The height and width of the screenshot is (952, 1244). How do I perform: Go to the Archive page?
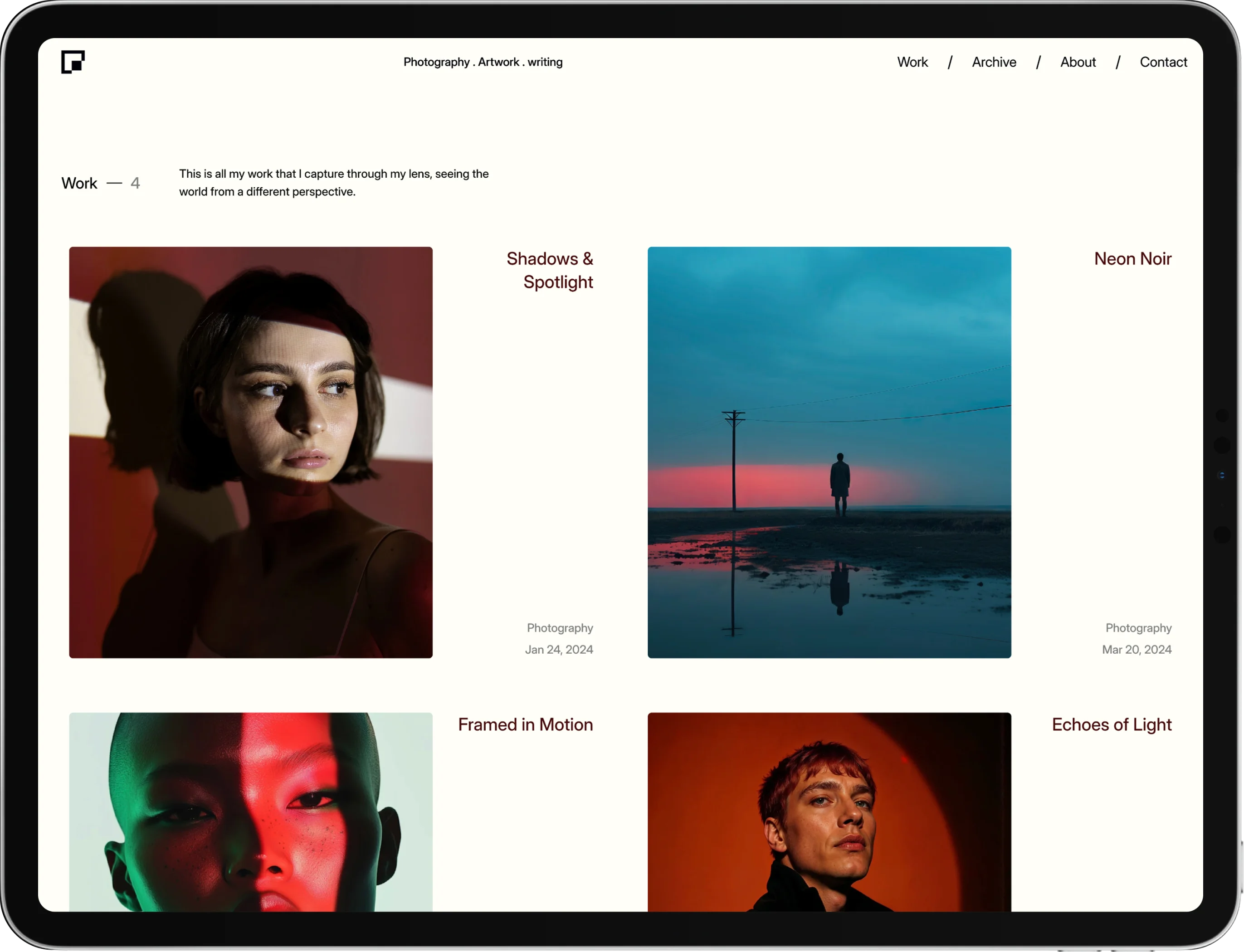[x=994, y=62]
